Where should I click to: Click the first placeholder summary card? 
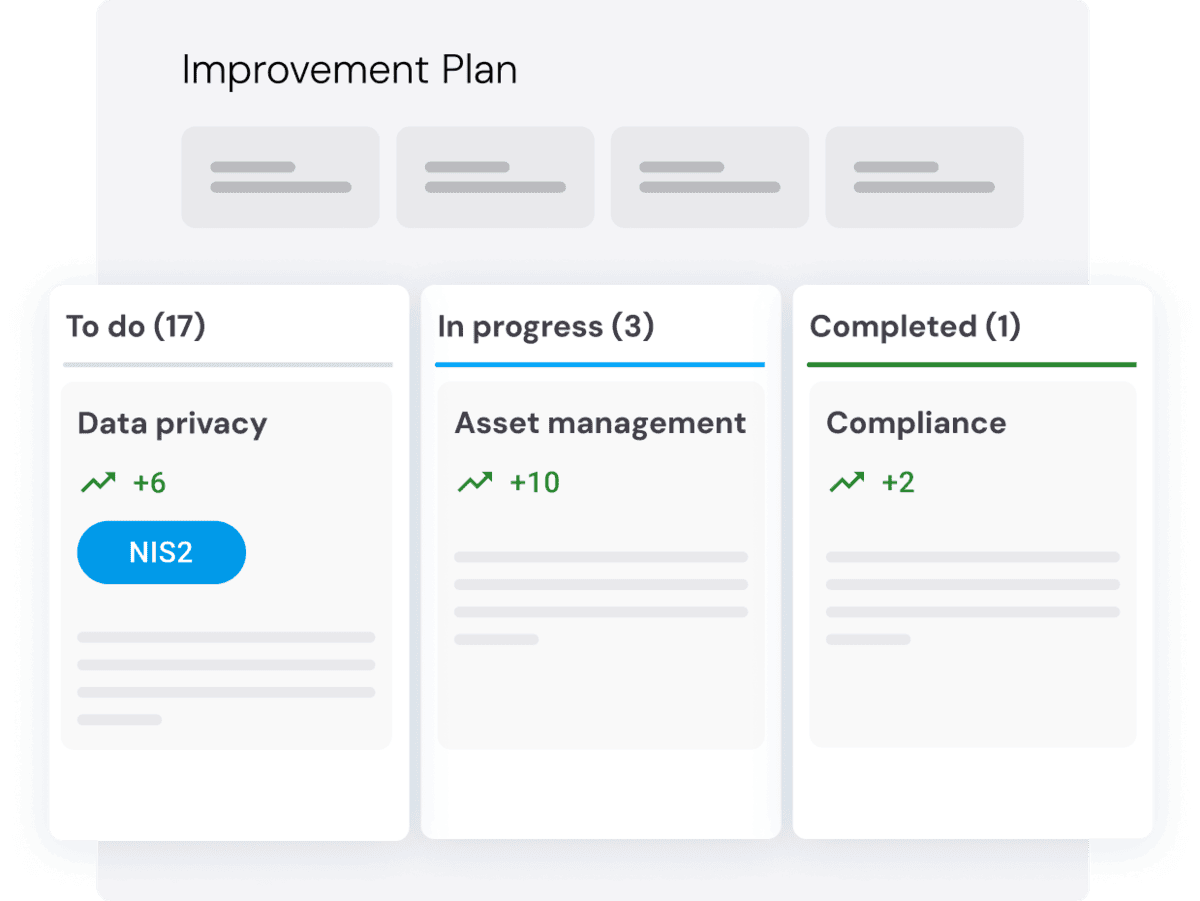pos(280,177)
